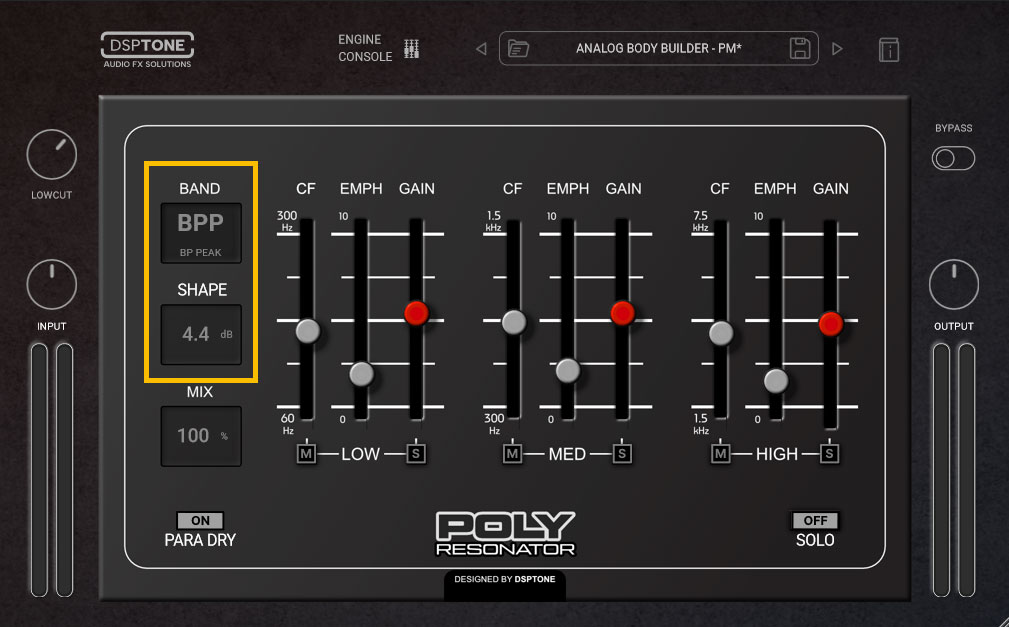Click the SHAPE 4.4 dB value box
The height and width of the screenshot is (627, 1009).
pyautogui.click(x=201, y=335)
